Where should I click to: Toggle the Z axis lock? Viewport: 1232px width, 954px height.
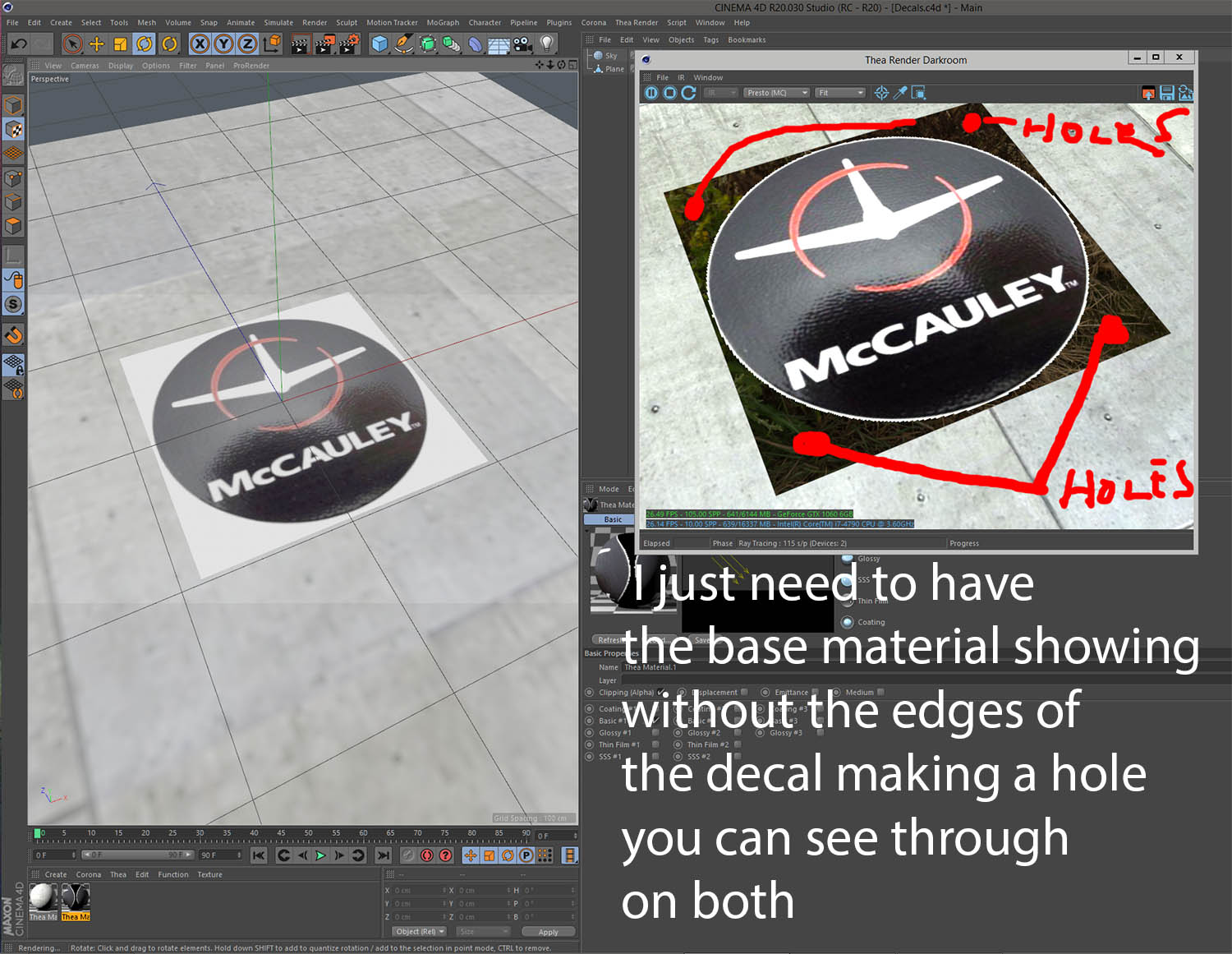click(x=247, y=44)
